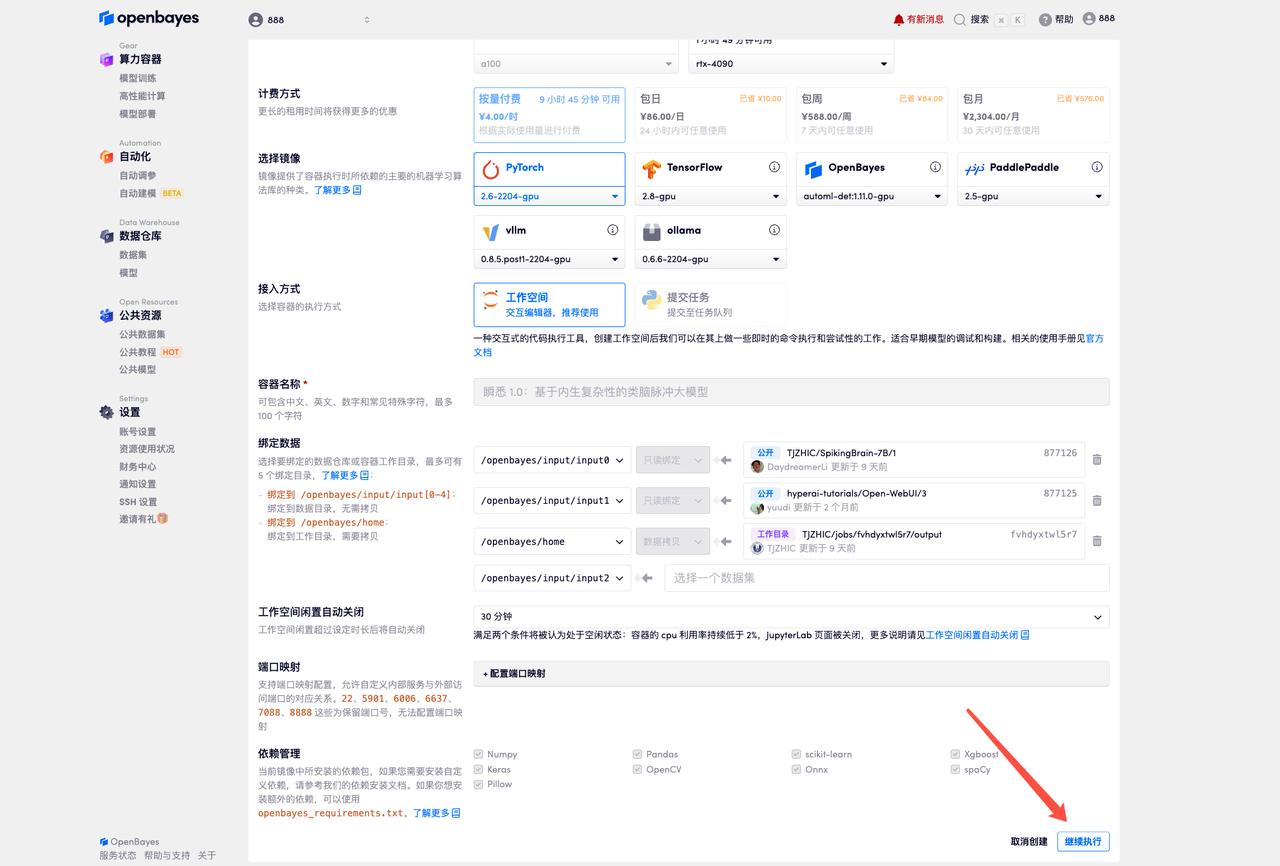Toggle the spaCy checkbox

point(955,769)
